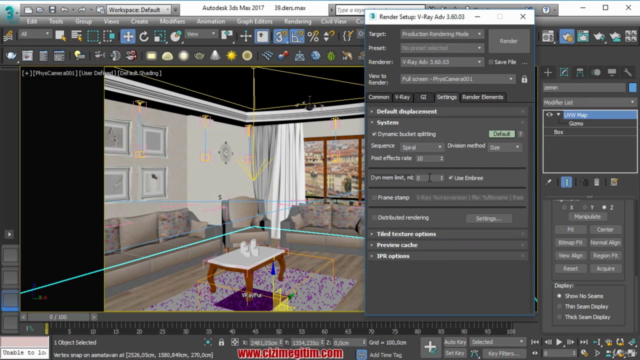Select Thick Seam Display option

coord(559,317)
